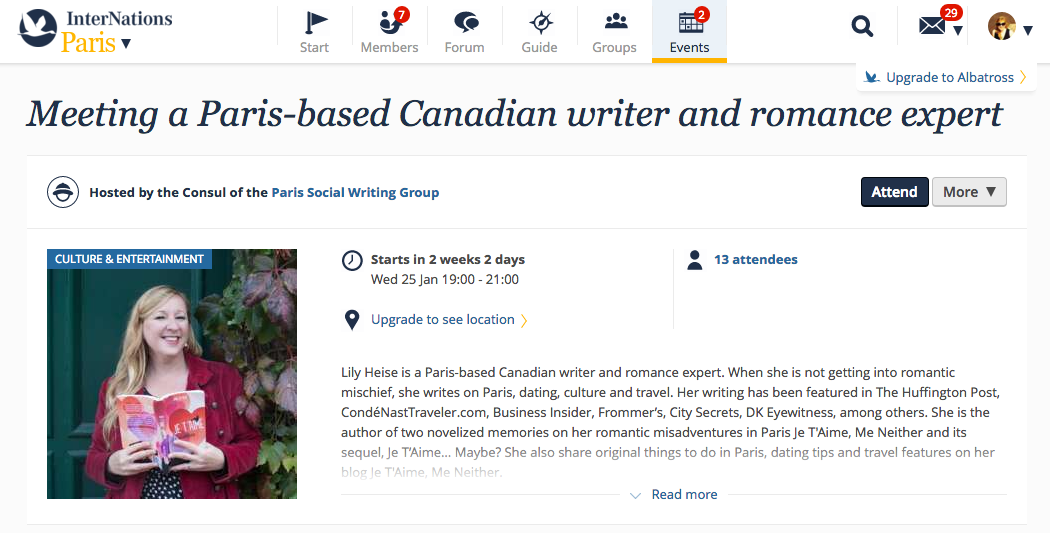Click the consul host avatar icon

(x=63, y=192)
